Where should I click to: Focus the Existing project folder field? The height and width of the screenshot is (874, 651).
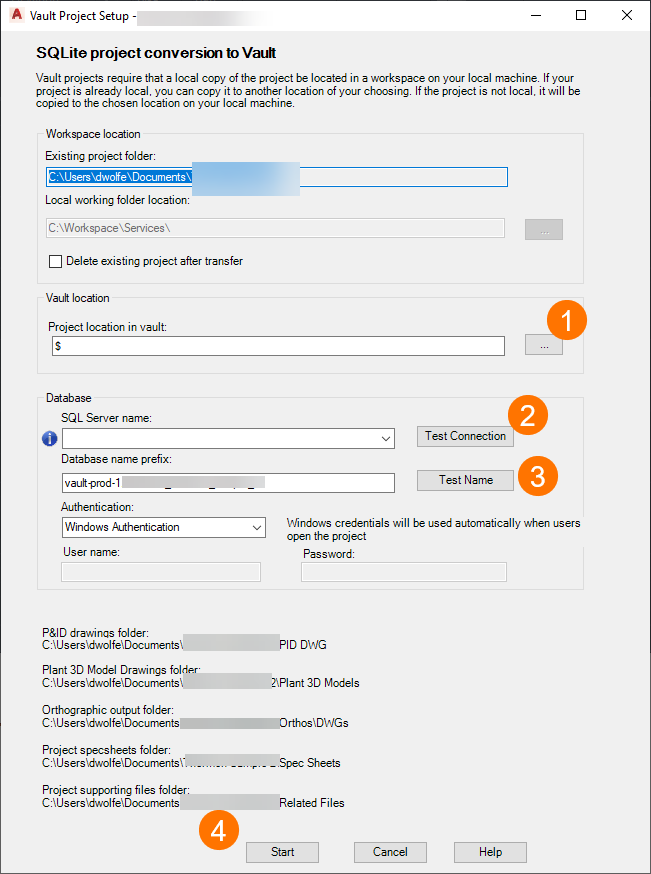point(277,177)
